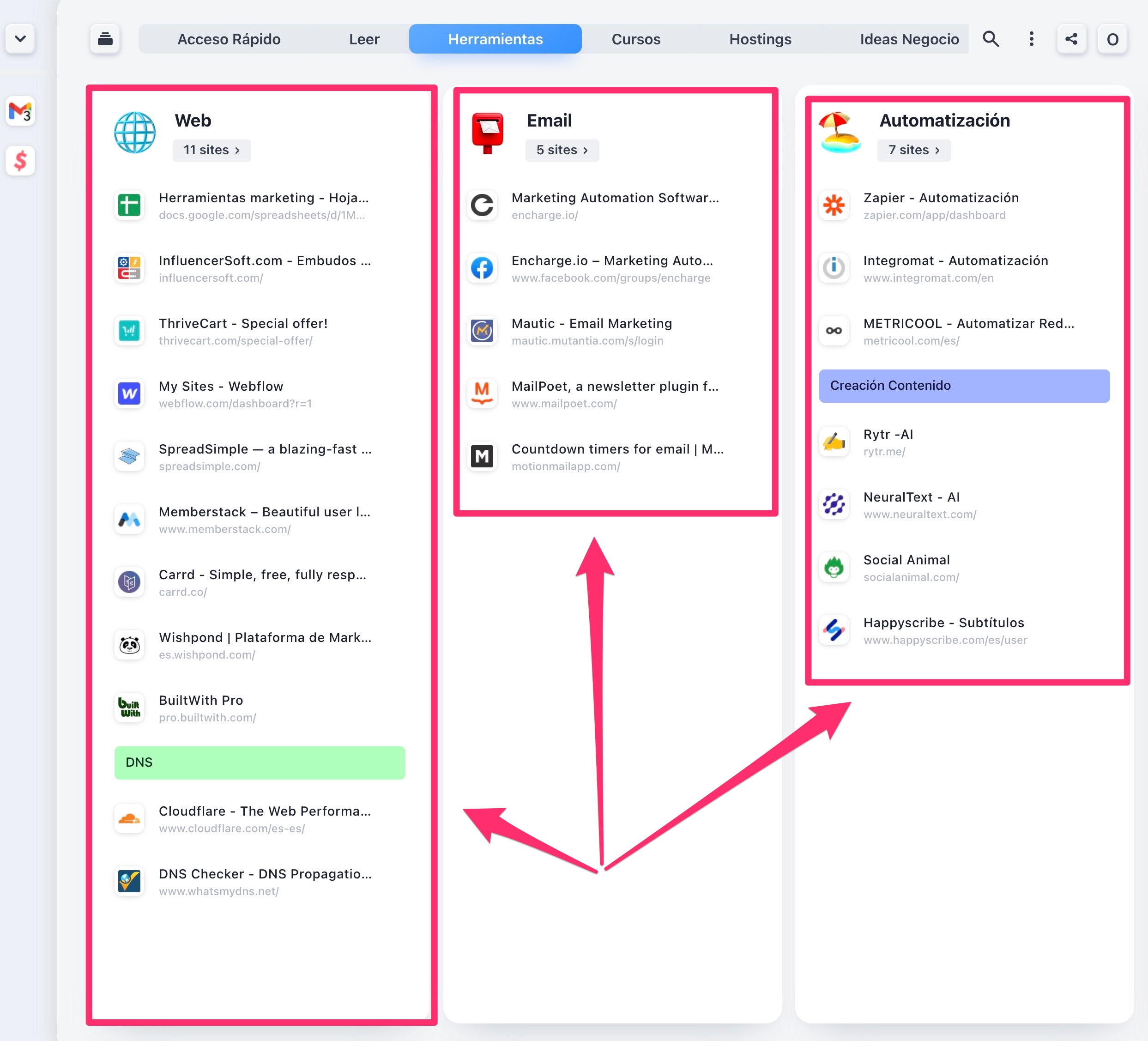The height and width of the screenshot is (1041, 1148).
Task: Switch to the Acceso Rápido tab
Action: [x=229, y=39]
